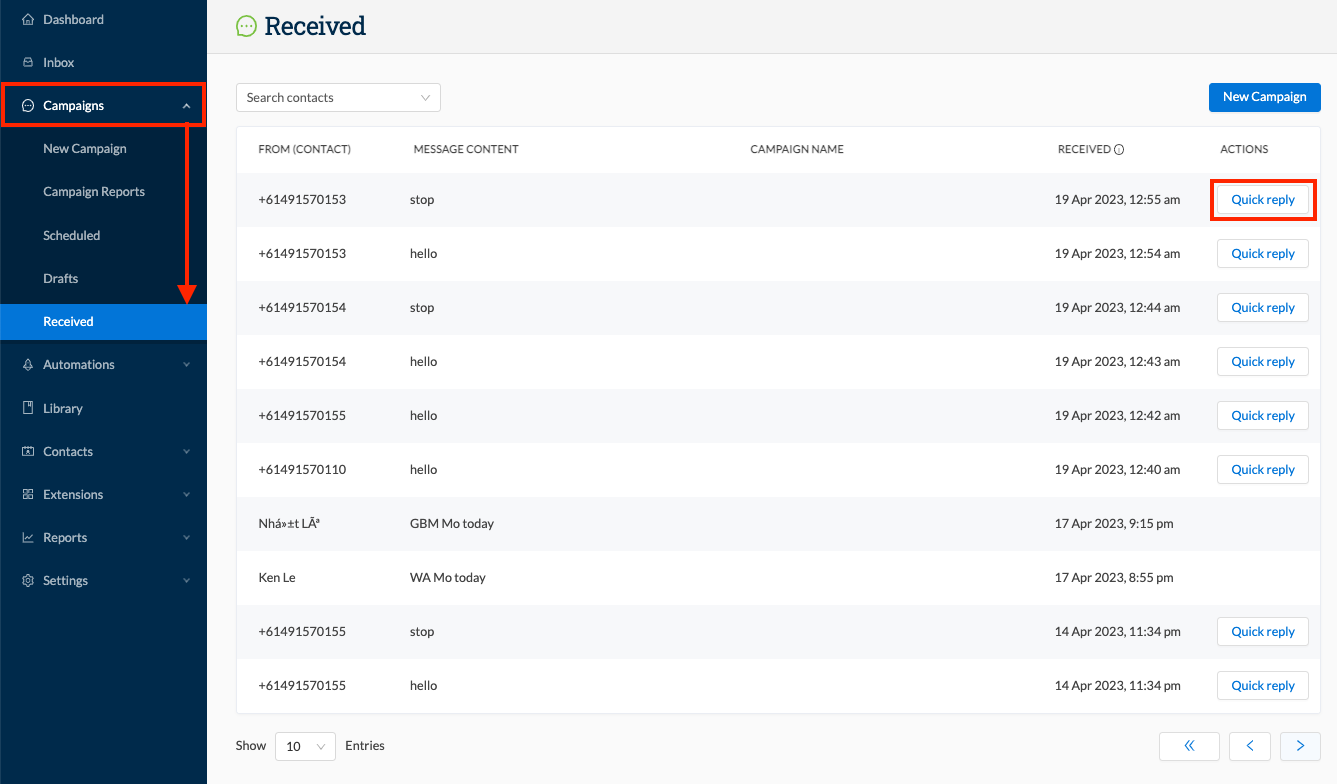
Task: Click contact +61491570153 in the 12:55 am row
Action: pos(302,200)
